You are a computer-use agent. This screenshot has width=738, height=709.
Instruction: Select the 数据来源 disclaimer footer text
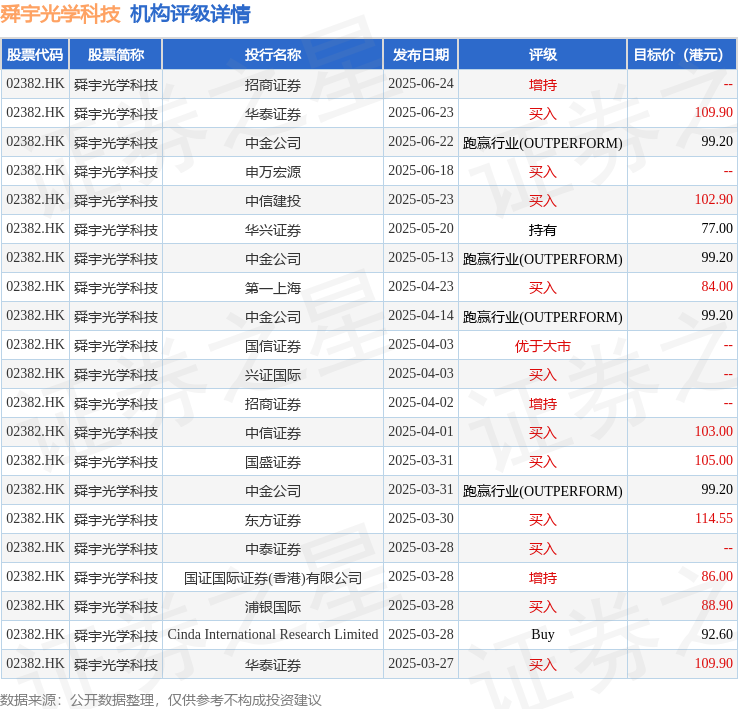tap(160, 701)
